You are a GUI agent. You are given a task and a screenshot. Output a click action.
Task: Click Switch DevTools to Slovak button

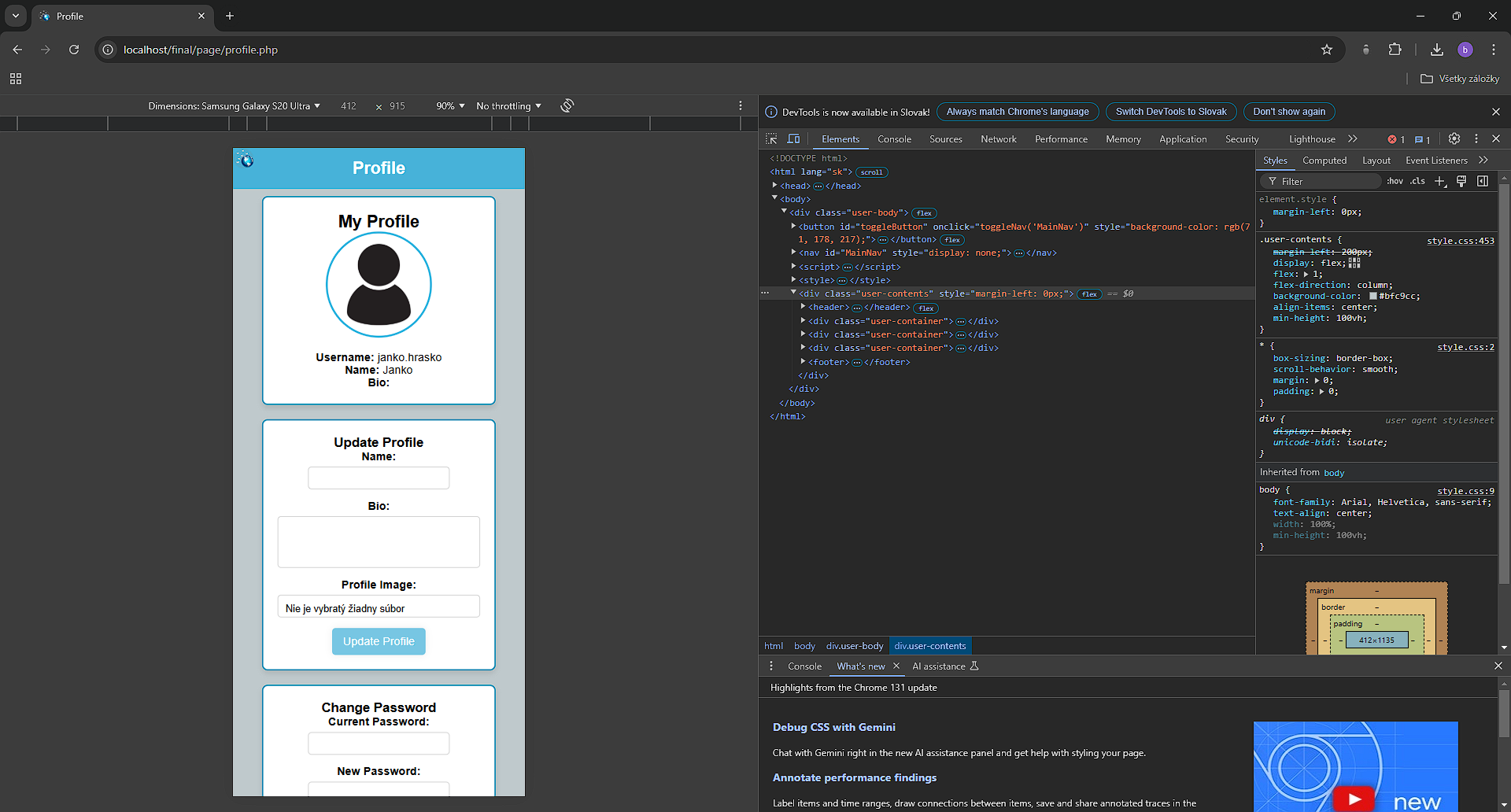tap(1171, 112)
